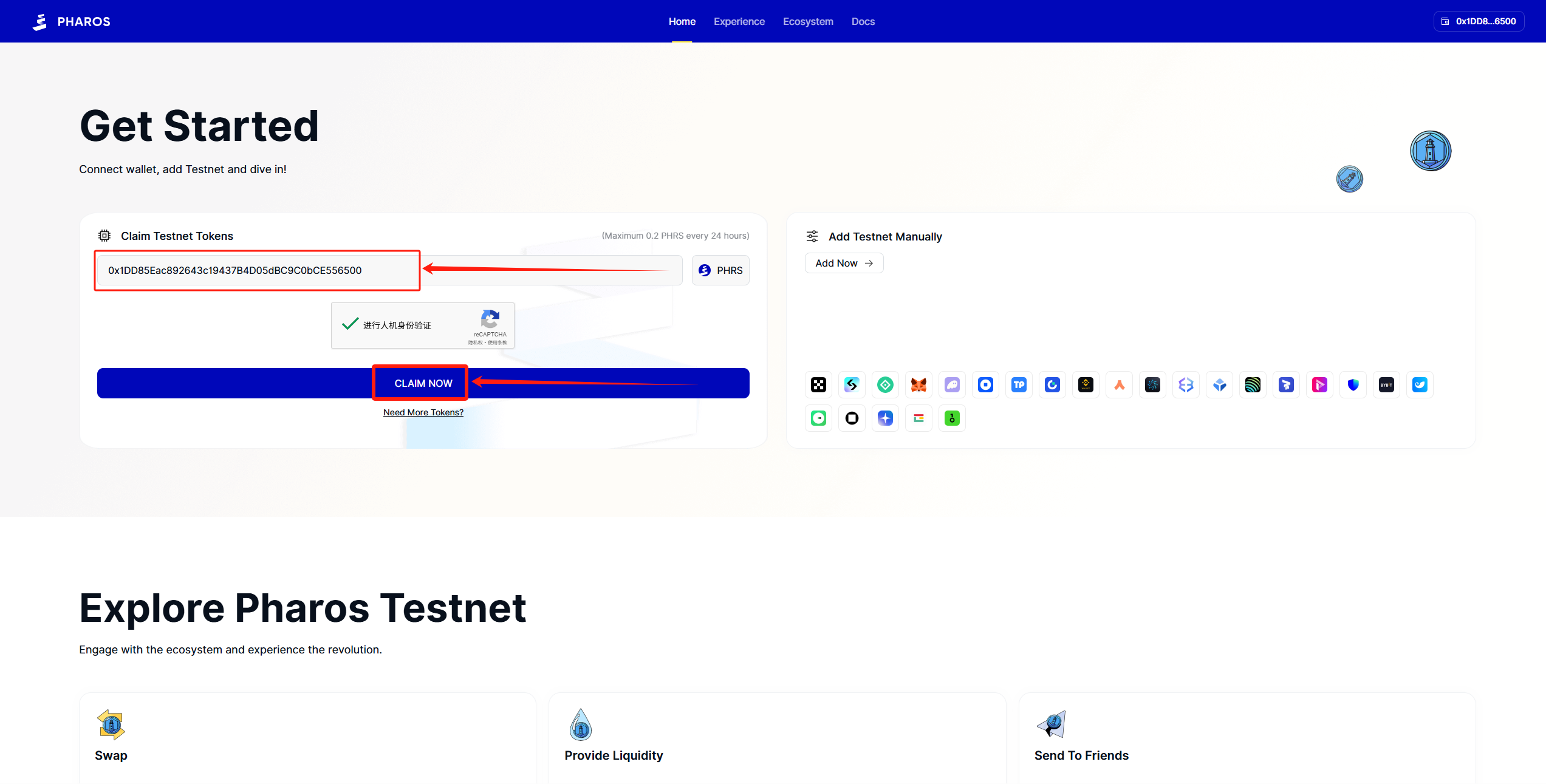Image resolution: width=1546 pixels, height=784 pixels.
Task: Choose the indigo zigzag wallet icon
Action: [1286, 384]
